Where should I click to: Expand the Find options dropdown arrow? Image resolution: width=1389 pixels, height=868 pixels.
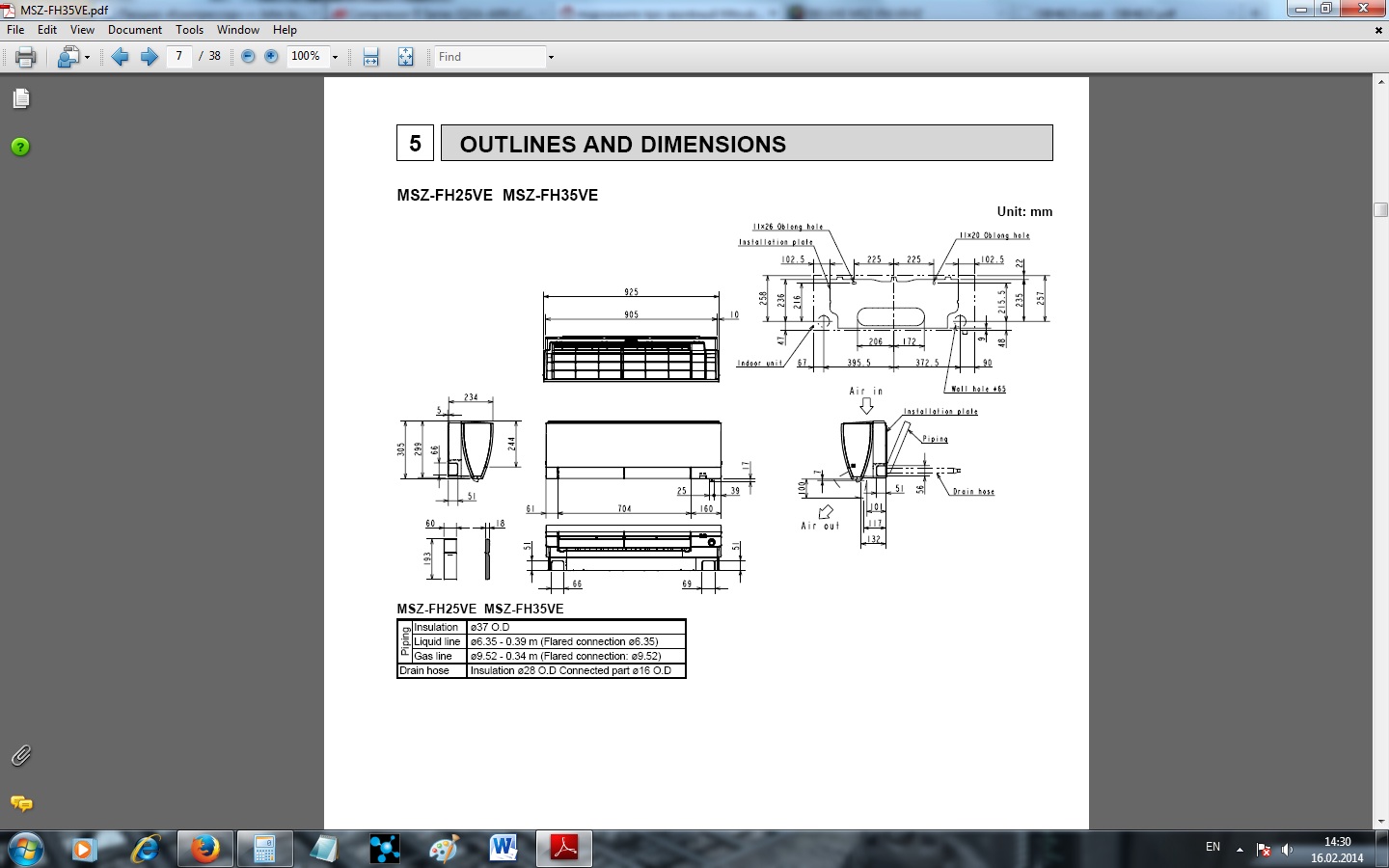551,57
